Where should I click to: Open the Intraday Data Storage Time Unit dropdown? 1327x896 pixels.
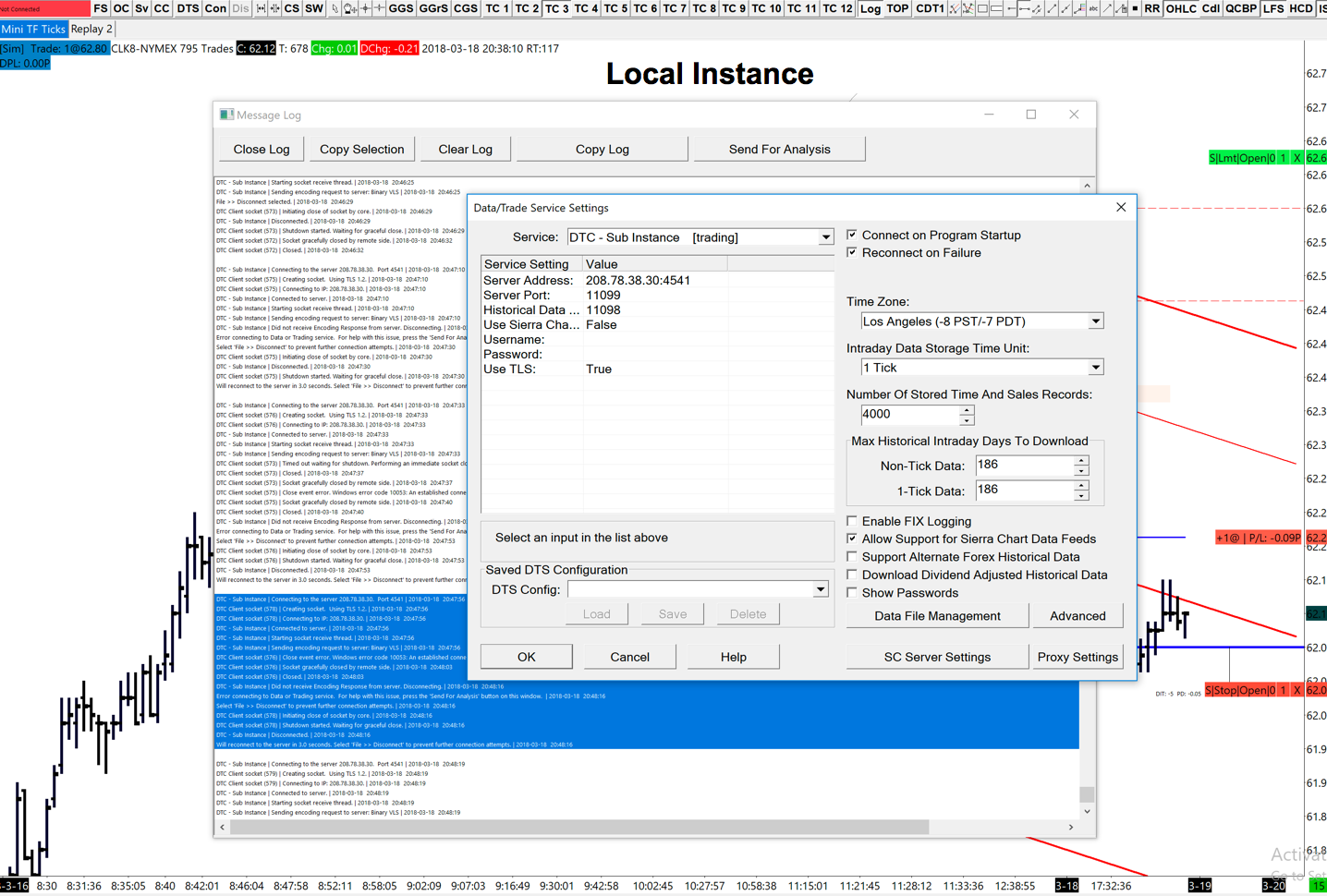point(1095,368)
